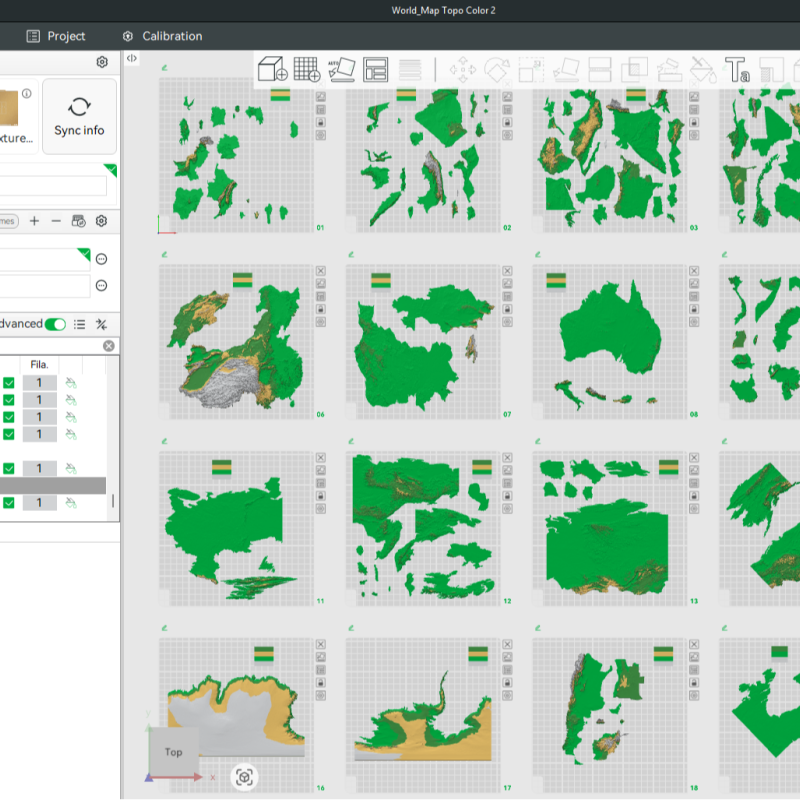Click the Auto orient toolbar icon
Viewport: 800px width, 800px height.
(x=341, y=69)
